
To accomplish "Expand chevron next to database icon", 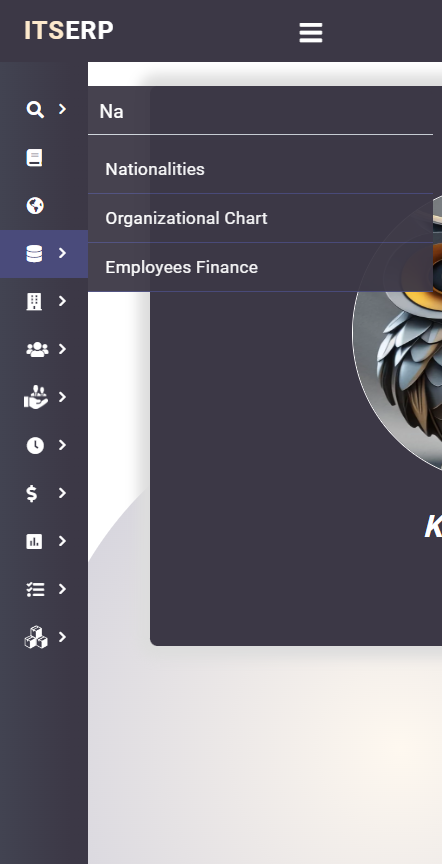I will point(62,253).
